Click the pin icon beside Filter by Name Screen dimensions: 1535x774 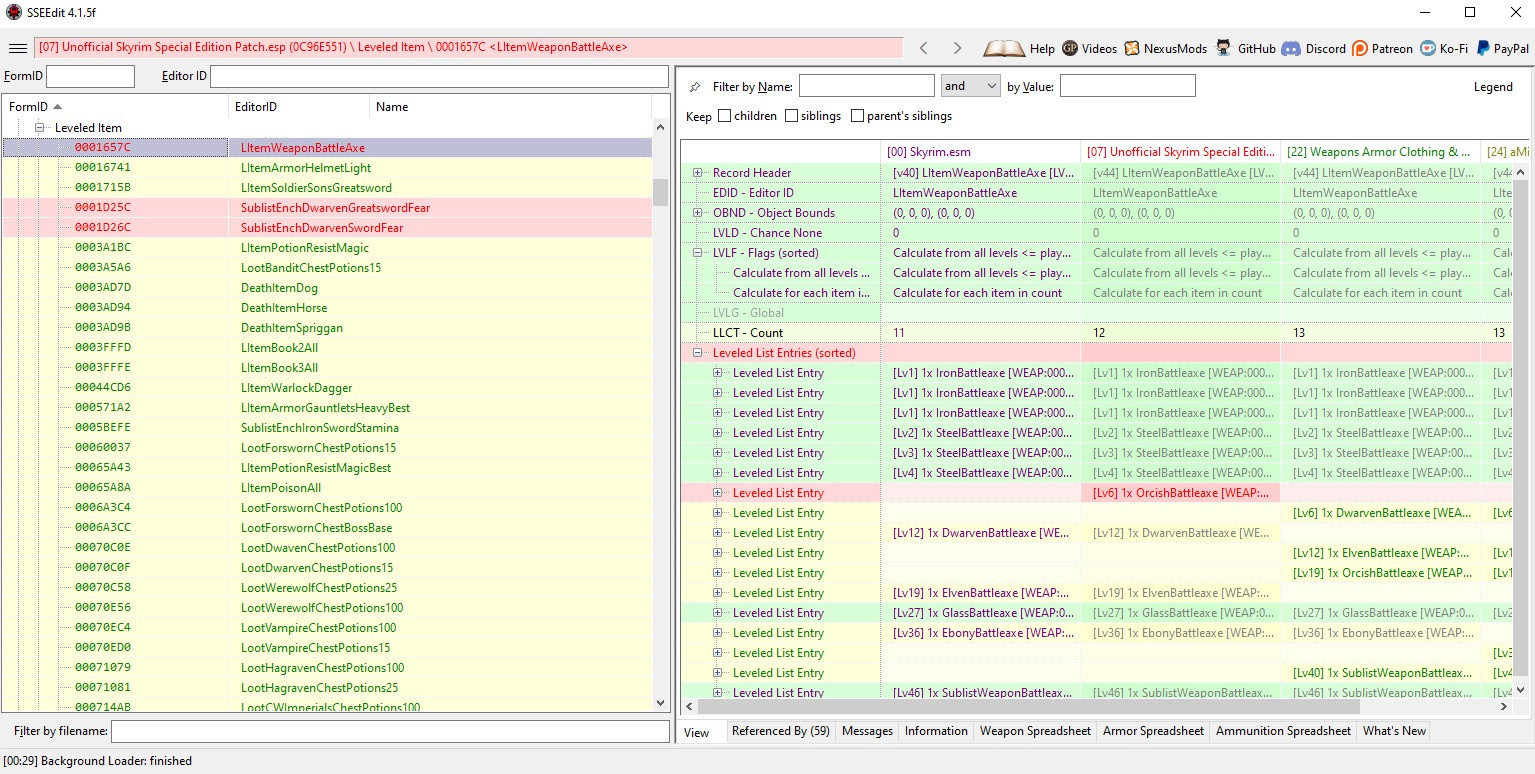tap(696, 87)
